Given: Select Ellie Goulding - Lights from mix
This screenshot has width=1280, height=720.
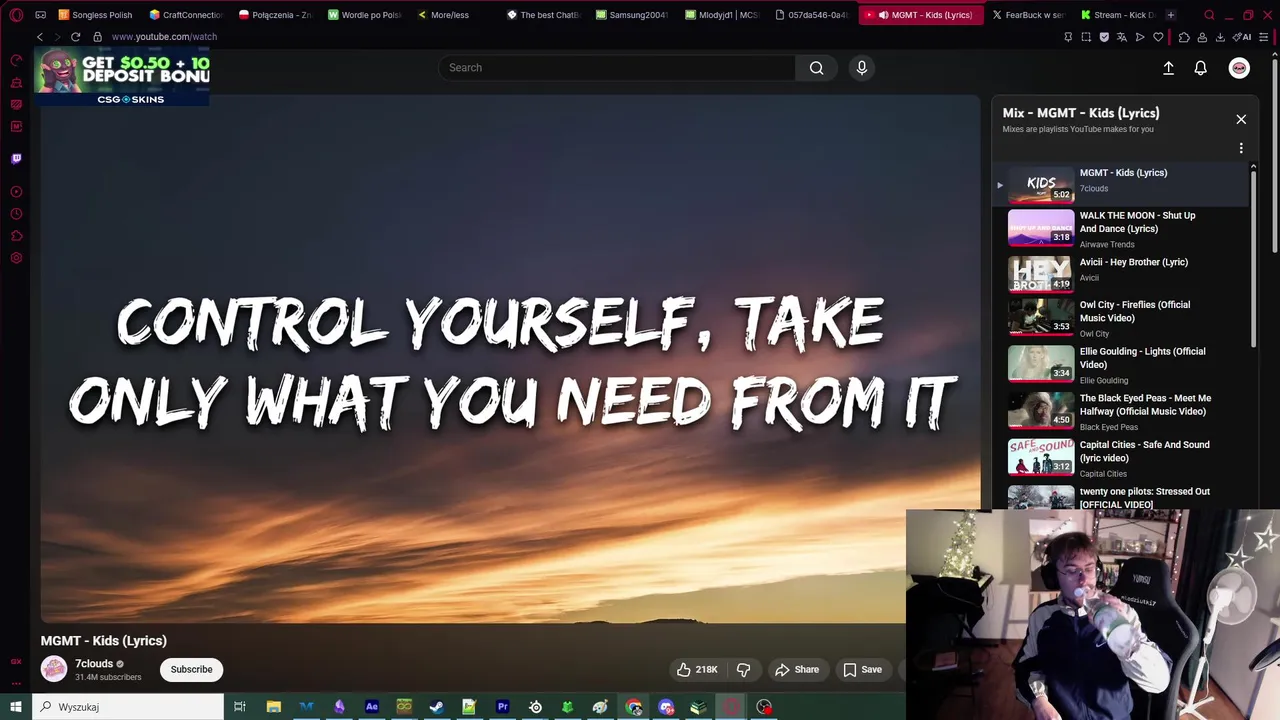Looking at the screenshot, I should (x=1120, y=366).
